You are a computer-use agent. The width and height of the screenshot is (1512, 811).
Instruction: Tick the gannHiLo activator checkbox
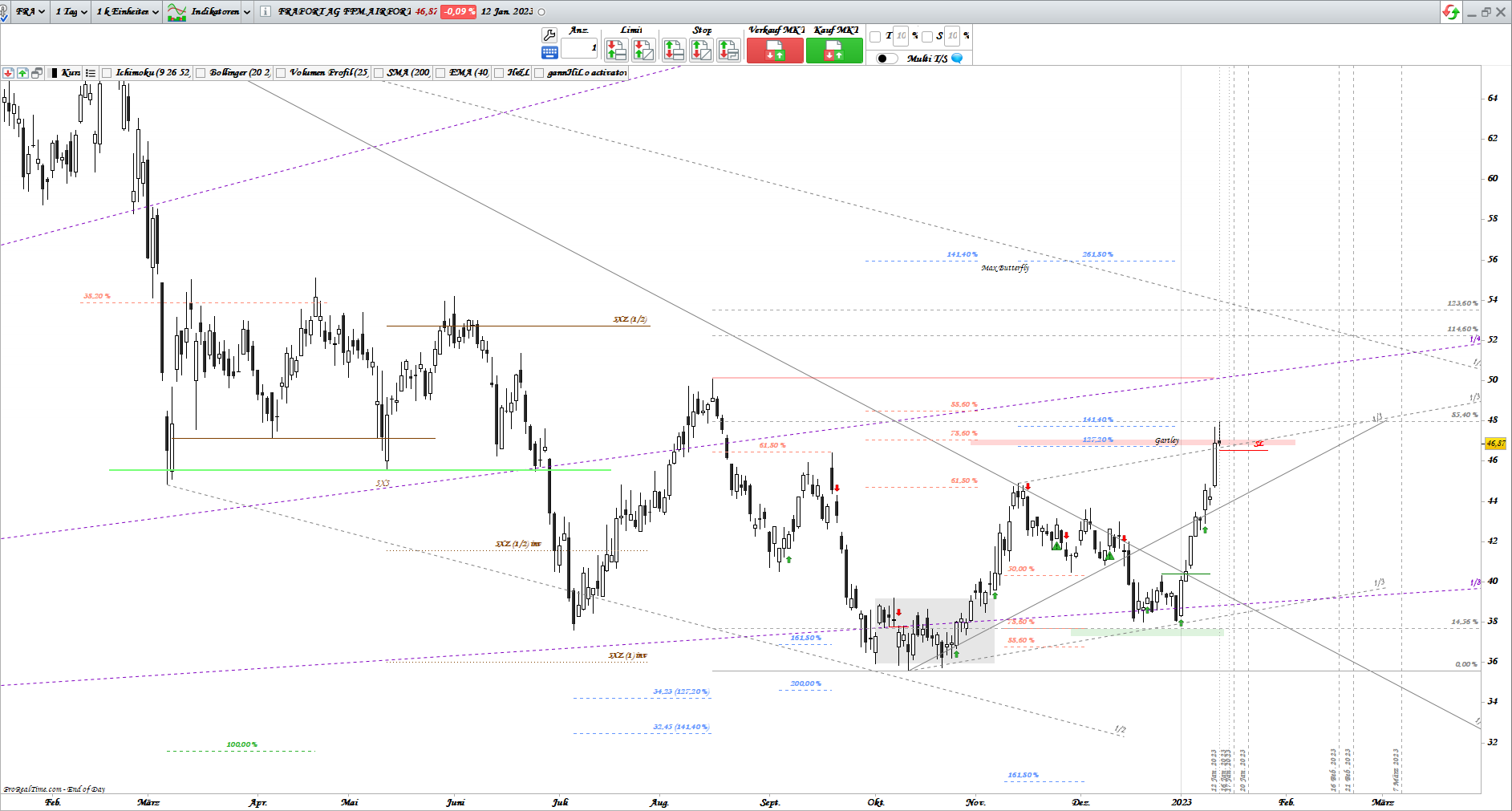pos(538,73)
